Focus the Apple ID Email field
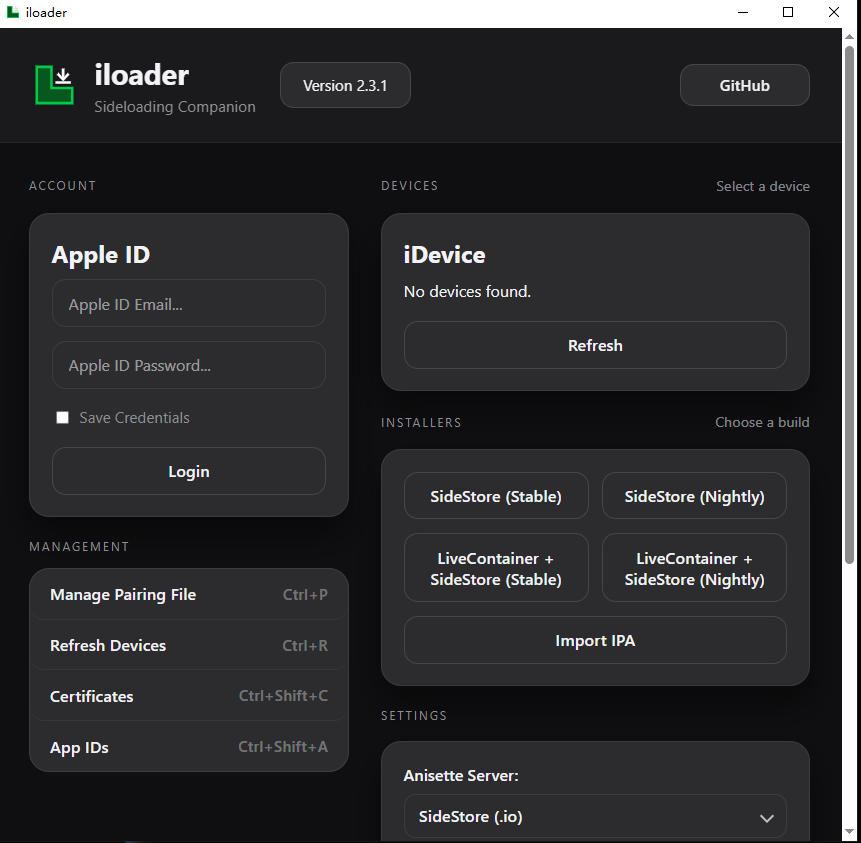Viewport: 861px width, 843px height. [x=188, y=304]
